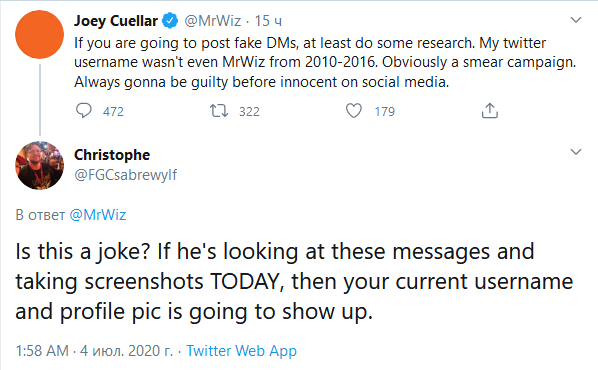Open the share tweet icon
This screenshot has width=598, height=370.
point(490,111)
